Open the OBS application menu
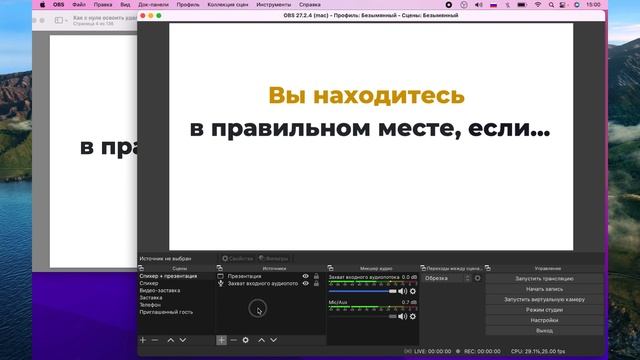Viewport: 640px width, 360px height. (x=59, y=5)
